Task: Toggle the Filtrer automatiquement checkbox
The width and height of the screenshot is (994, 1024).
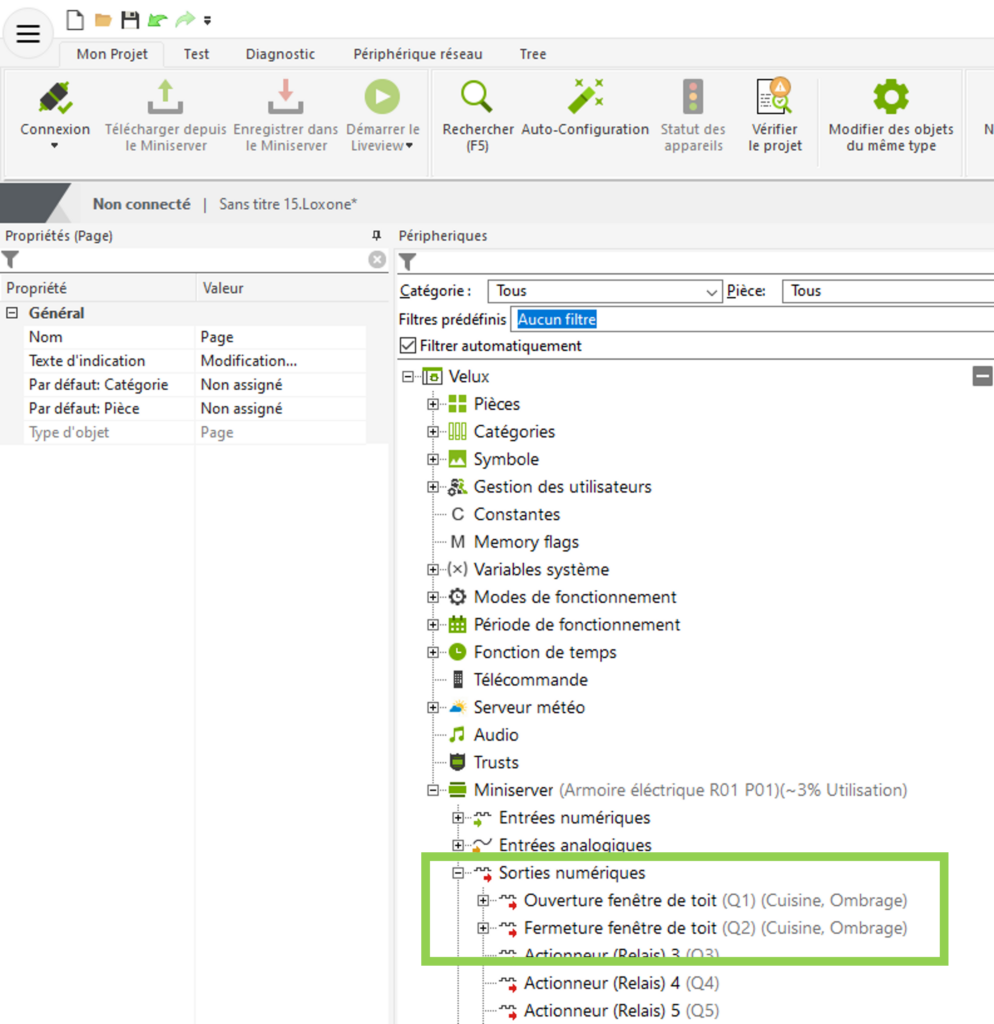Action: pos(407,346)
